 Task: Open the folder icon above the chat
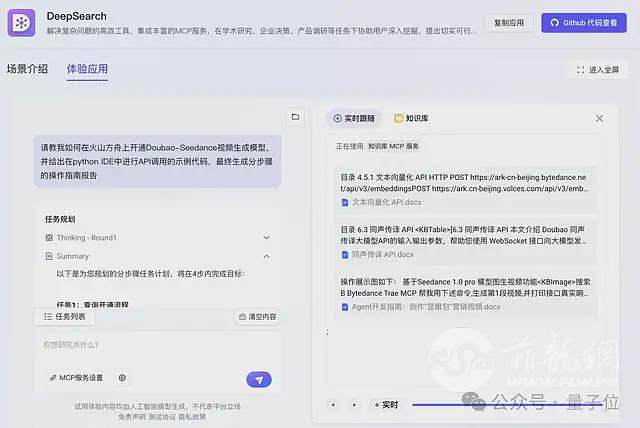click(296, 117)
